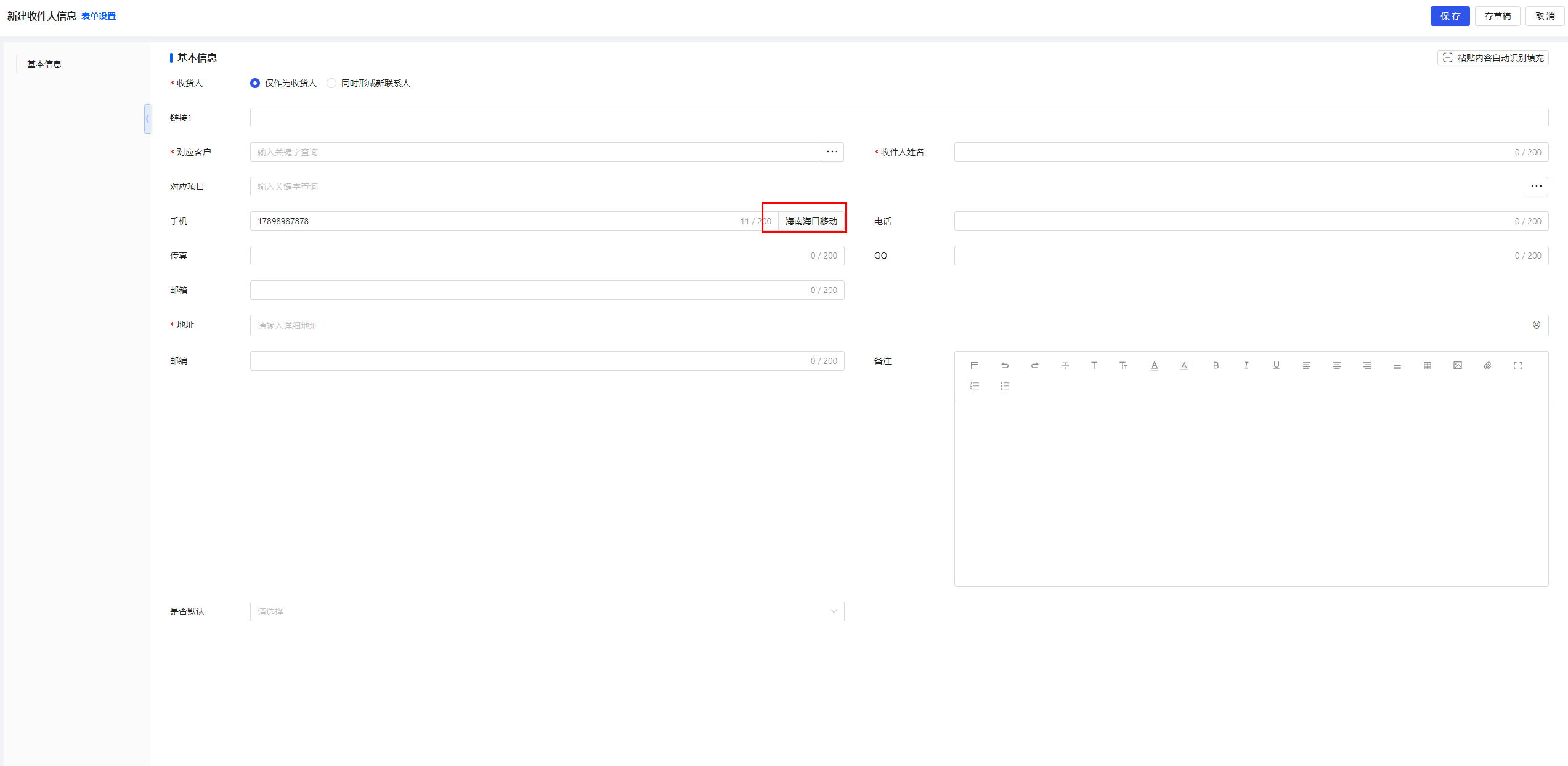Click inside the 备注 rich text area
Viewport: 1568px width, 766px height.
tap(1251, 493)
